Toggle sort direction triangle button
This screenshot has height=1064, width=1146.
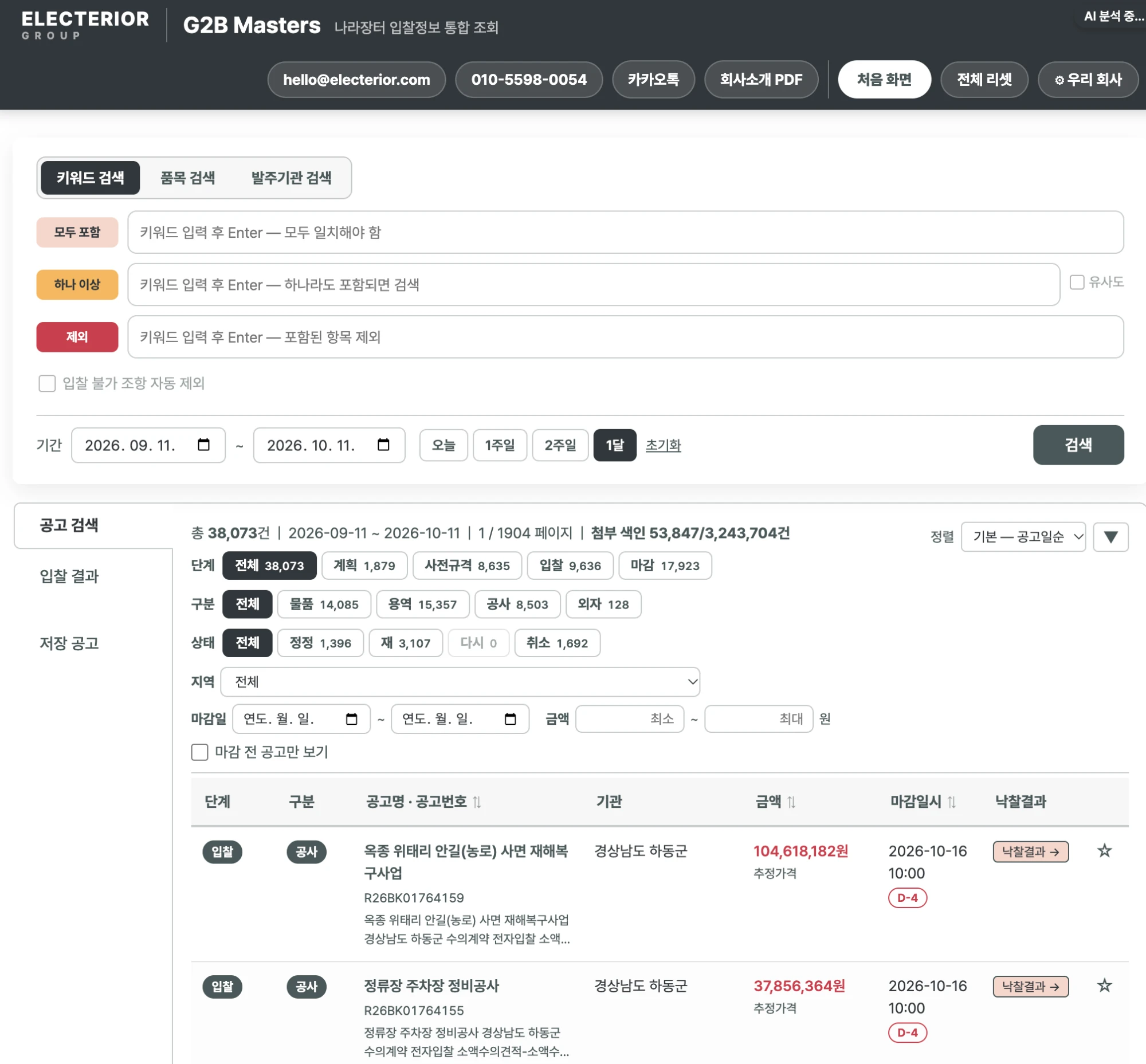coord(1110,537)
